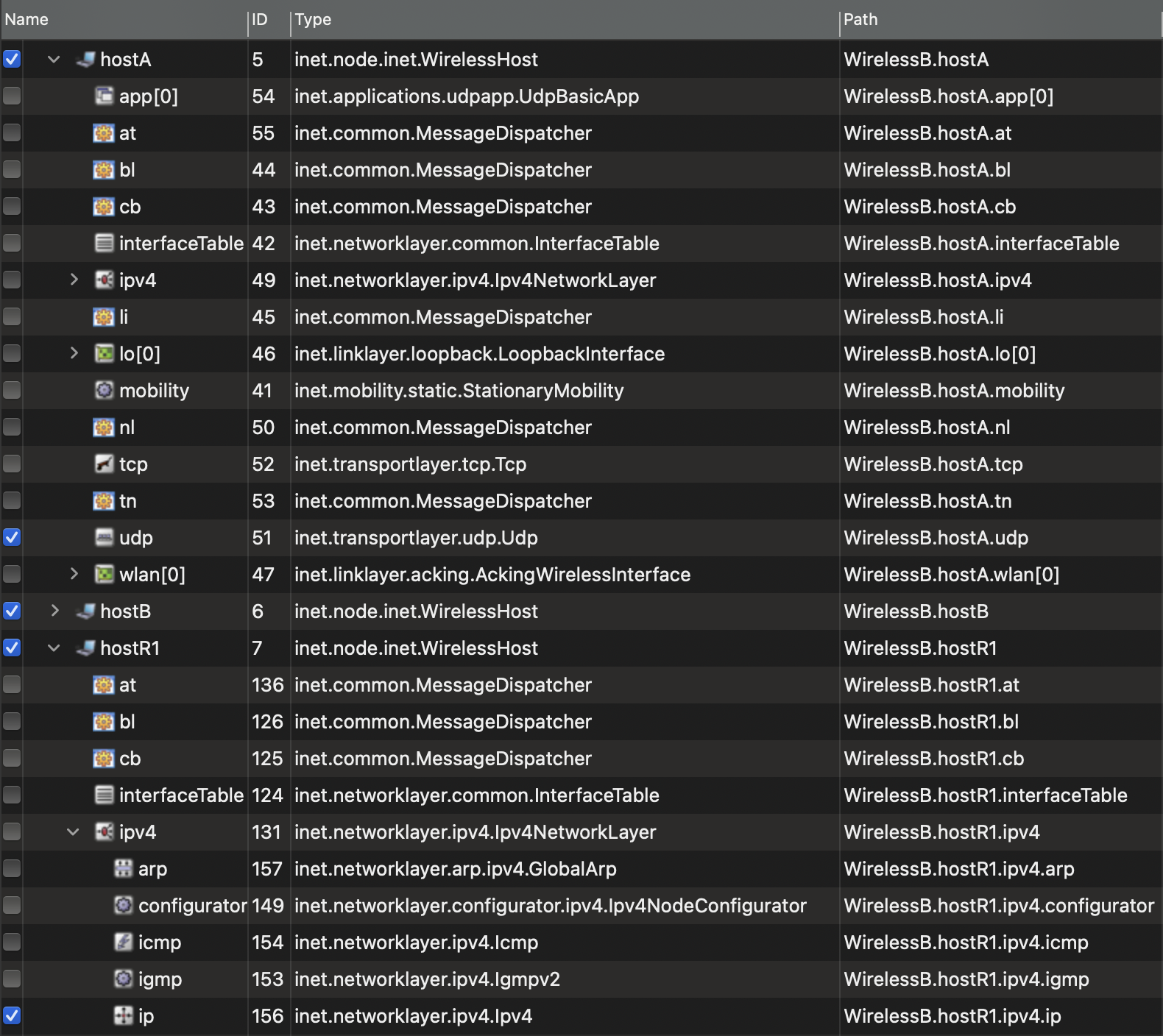Click the tcp module icon
The height and width of the screenshot is (1036, 1163).
coord(105,464)
